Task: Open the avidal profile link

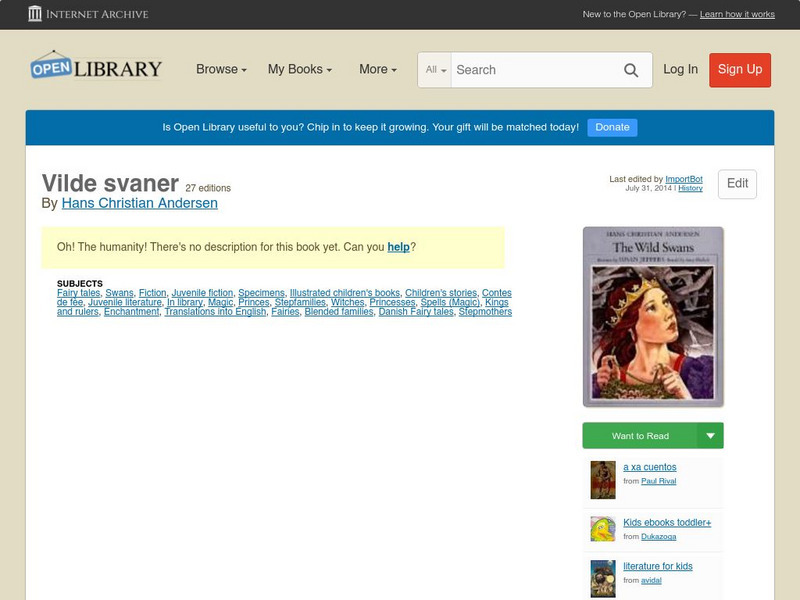Action: 652,581
